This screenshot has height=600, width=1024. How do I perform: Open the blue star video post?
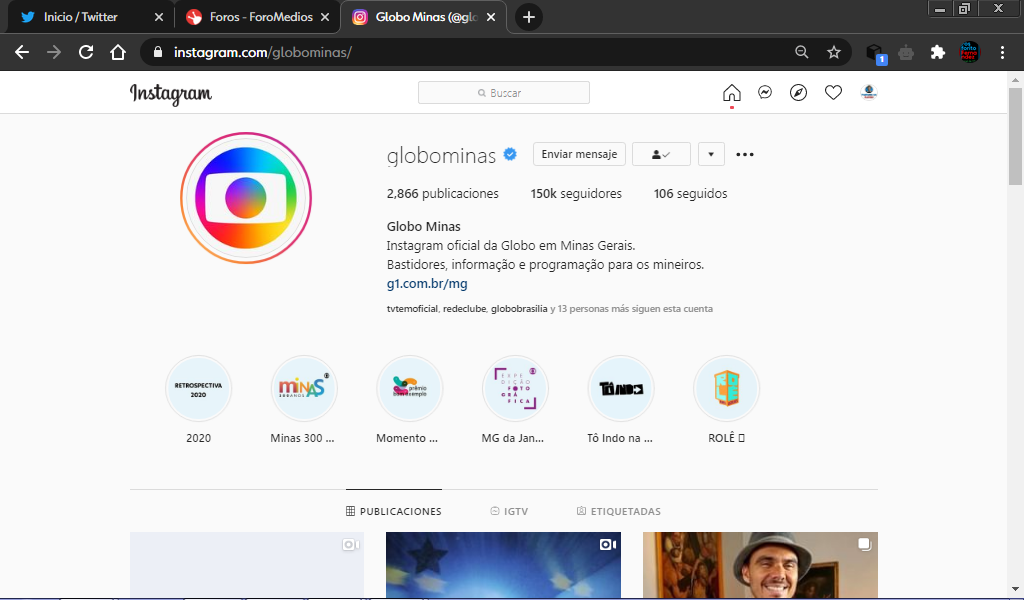coord(504,565)
